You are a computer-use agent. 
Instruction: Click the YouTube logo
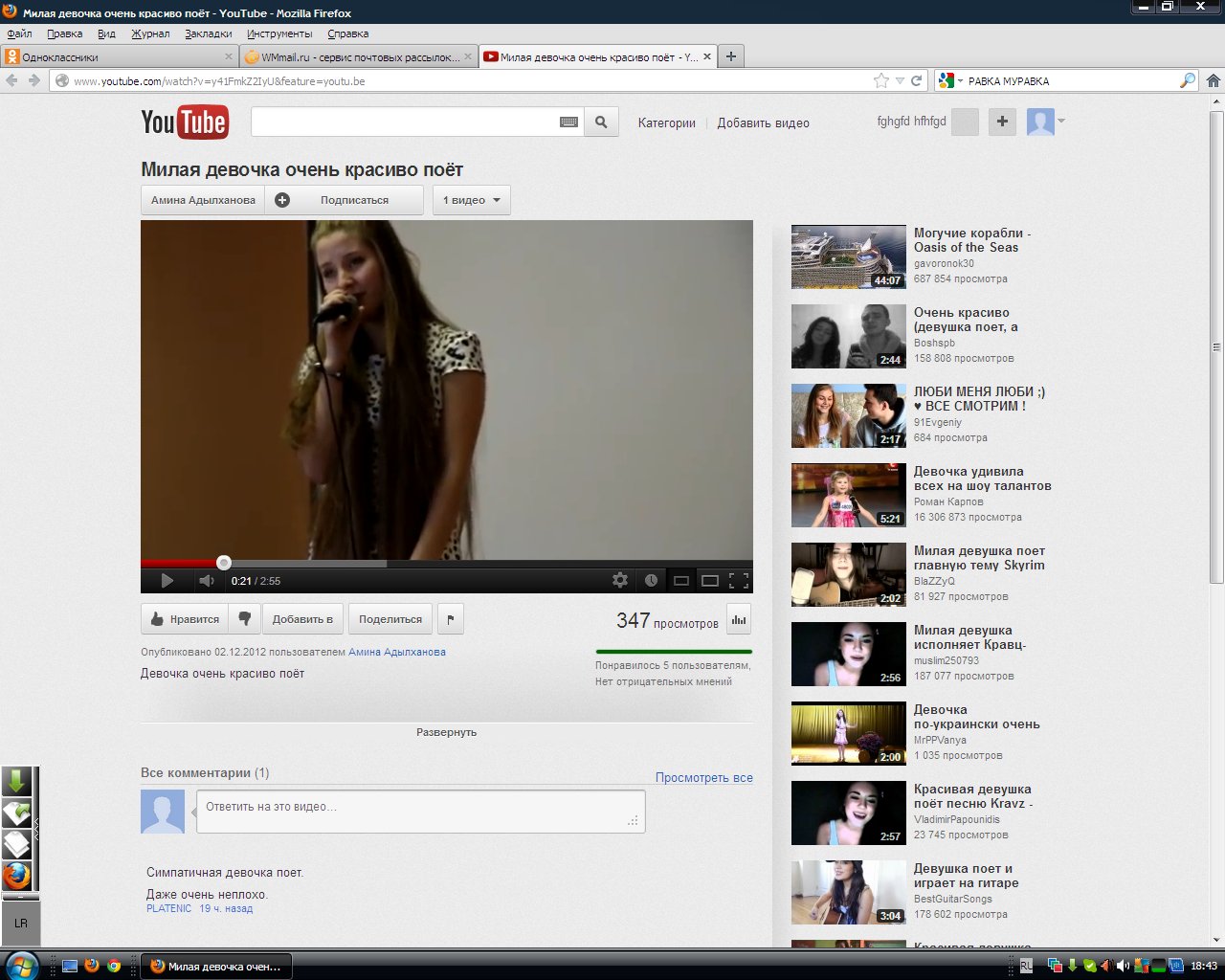[184, 122]
